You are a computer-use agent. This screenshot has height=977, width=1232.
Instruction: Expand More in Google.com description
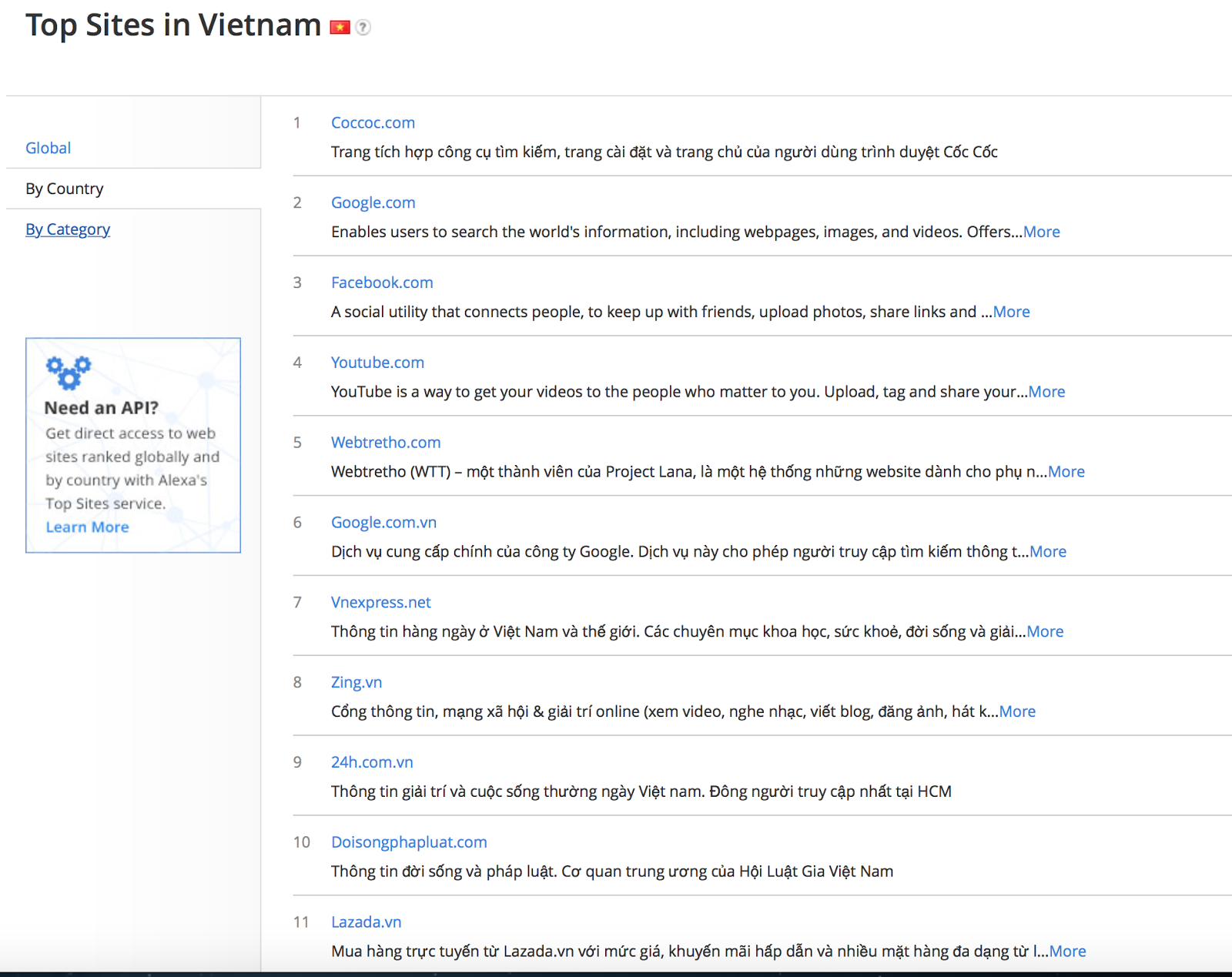click(x=1042, y=232)
